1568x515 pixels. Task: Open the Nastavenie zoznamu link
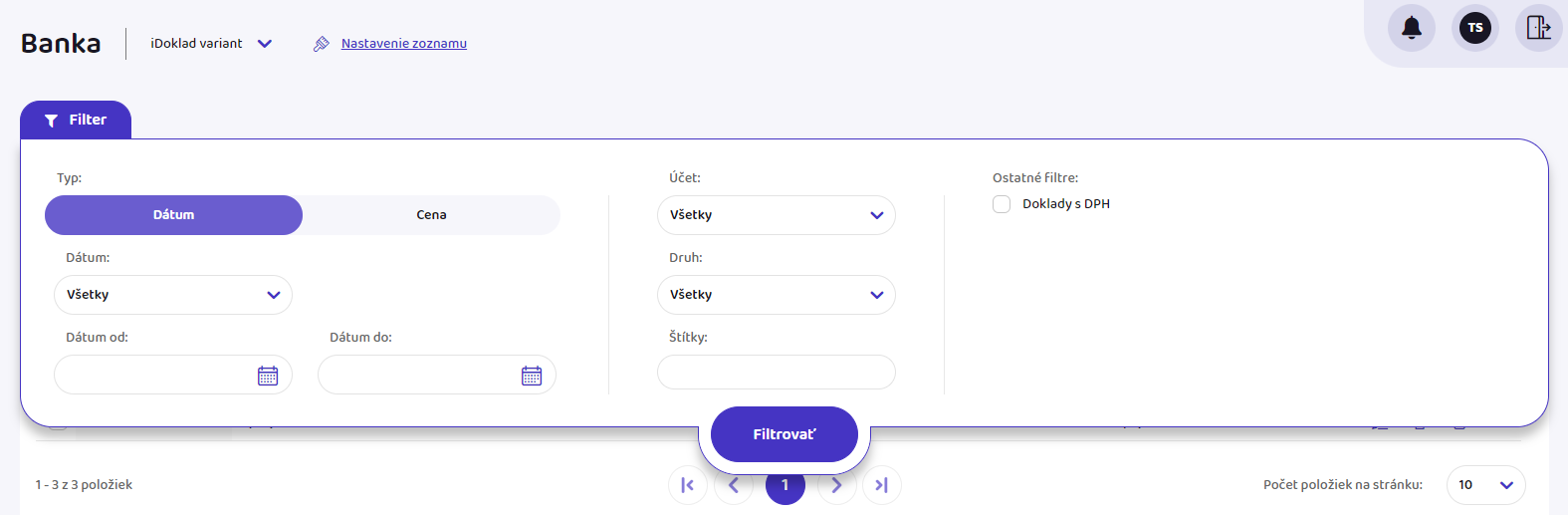(403, 44)
